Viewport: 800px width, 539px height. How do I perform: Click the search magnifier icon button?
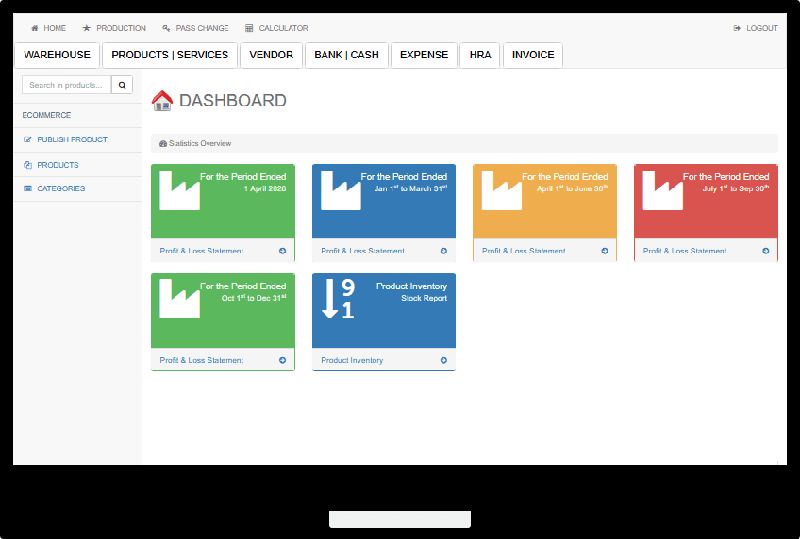[122, 85]
